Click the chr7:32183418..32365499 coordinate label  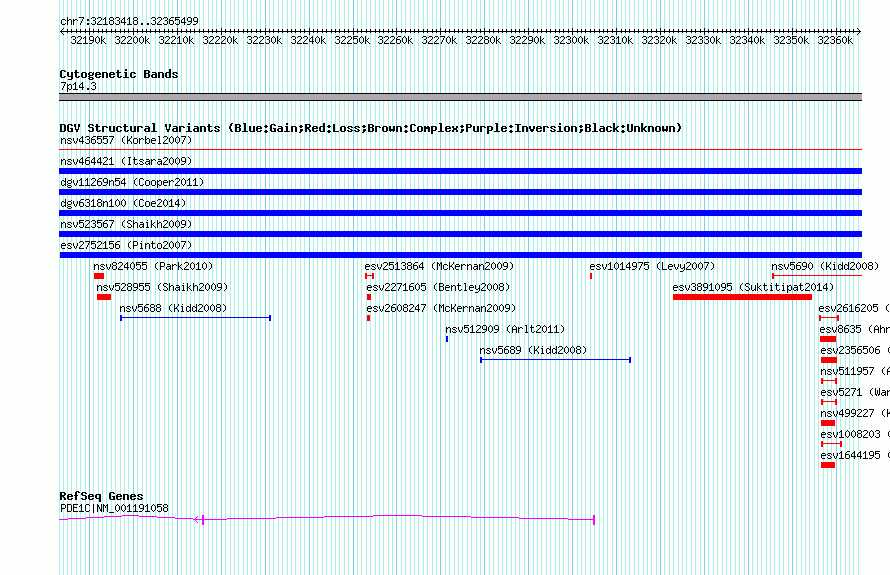[129, 22]
